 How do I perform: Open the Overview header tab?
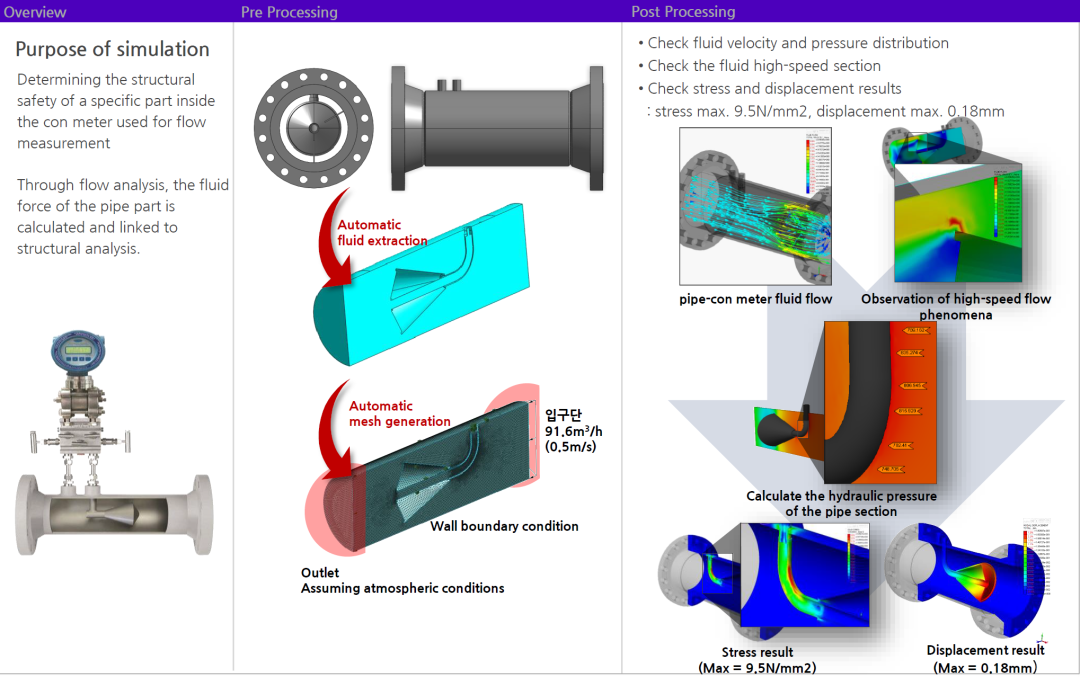point(35,12)
